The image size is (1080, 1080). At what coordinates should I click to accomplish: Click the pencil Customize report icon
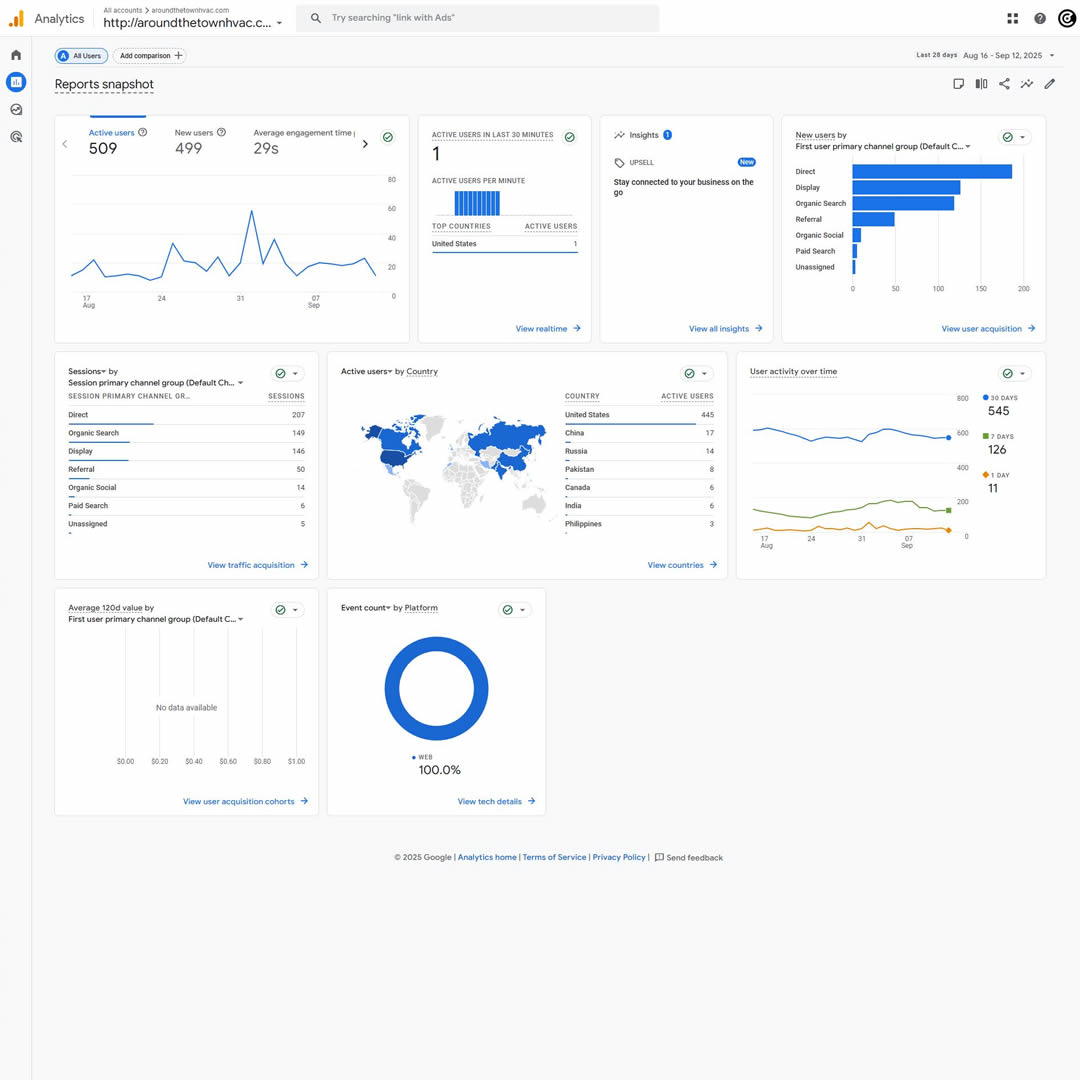[x=1050, y=84]
